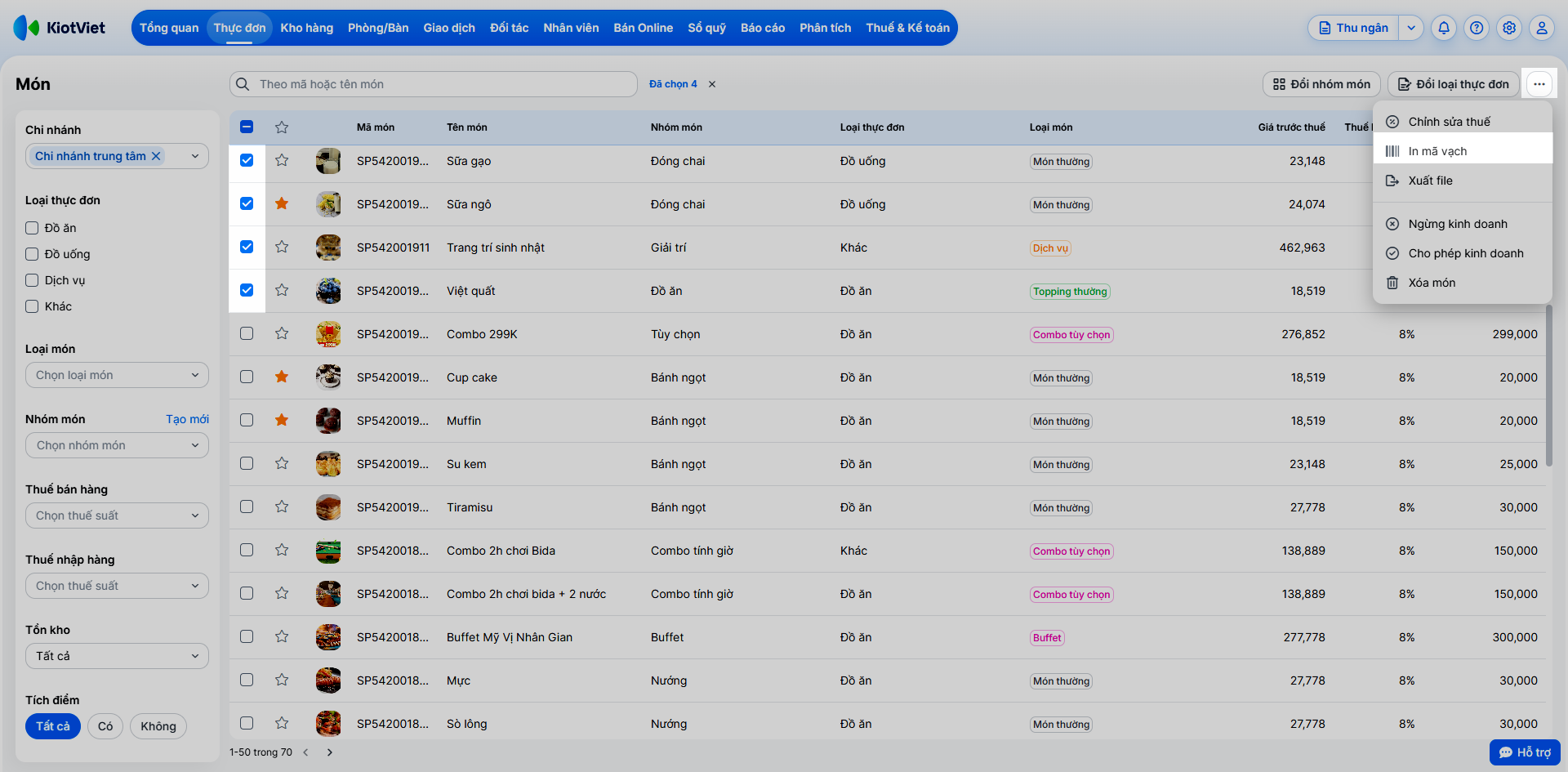Open the user account avatar icon
The width and height of the screenshot is (1568, 772).
(1542, 28)
